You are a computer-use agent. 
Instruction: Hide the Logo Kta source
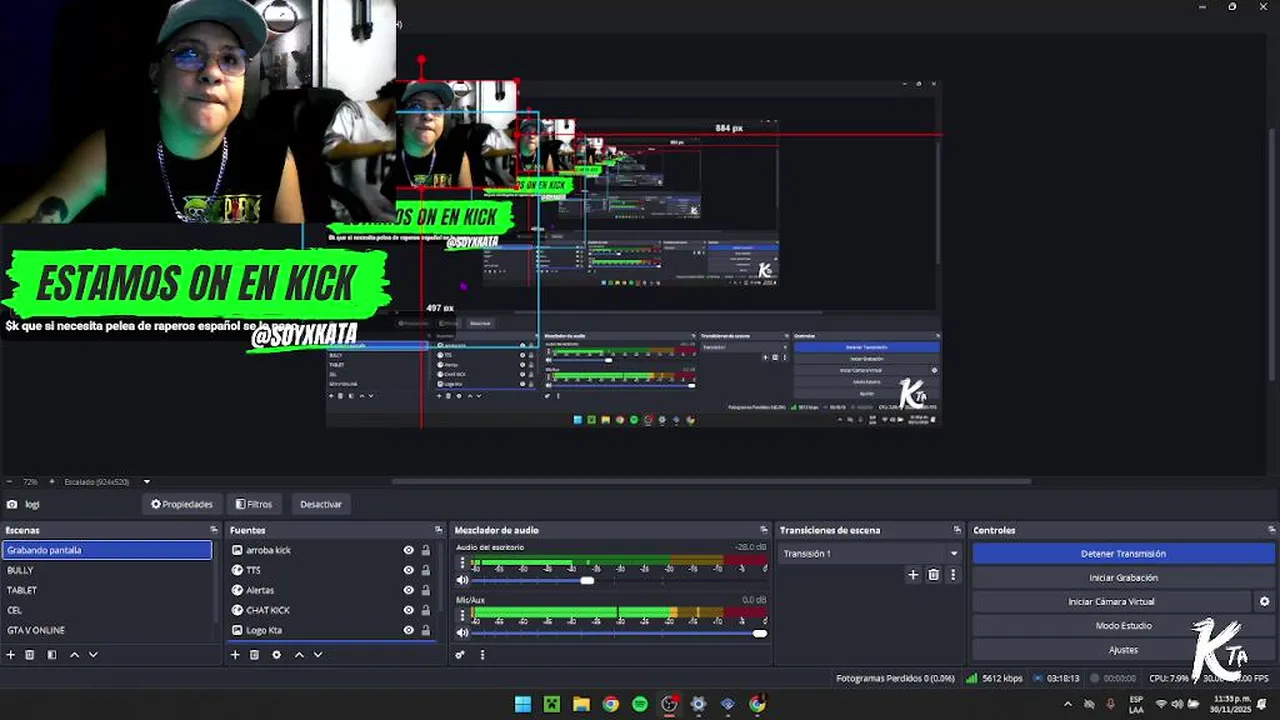pyautogui.click(x=408, y=630)
